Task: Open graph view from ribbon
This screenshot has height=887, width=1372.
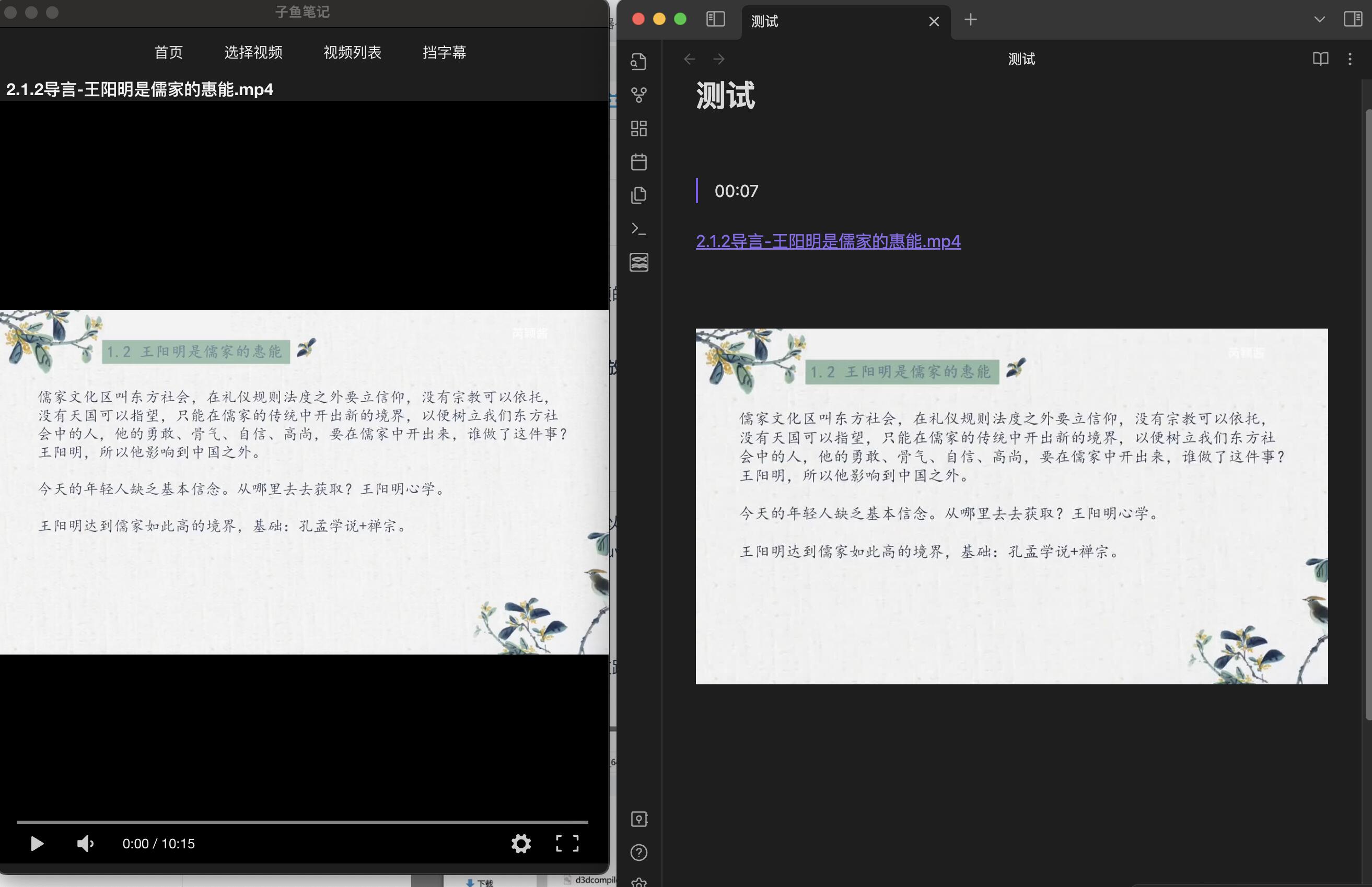Action: (638, 95)
